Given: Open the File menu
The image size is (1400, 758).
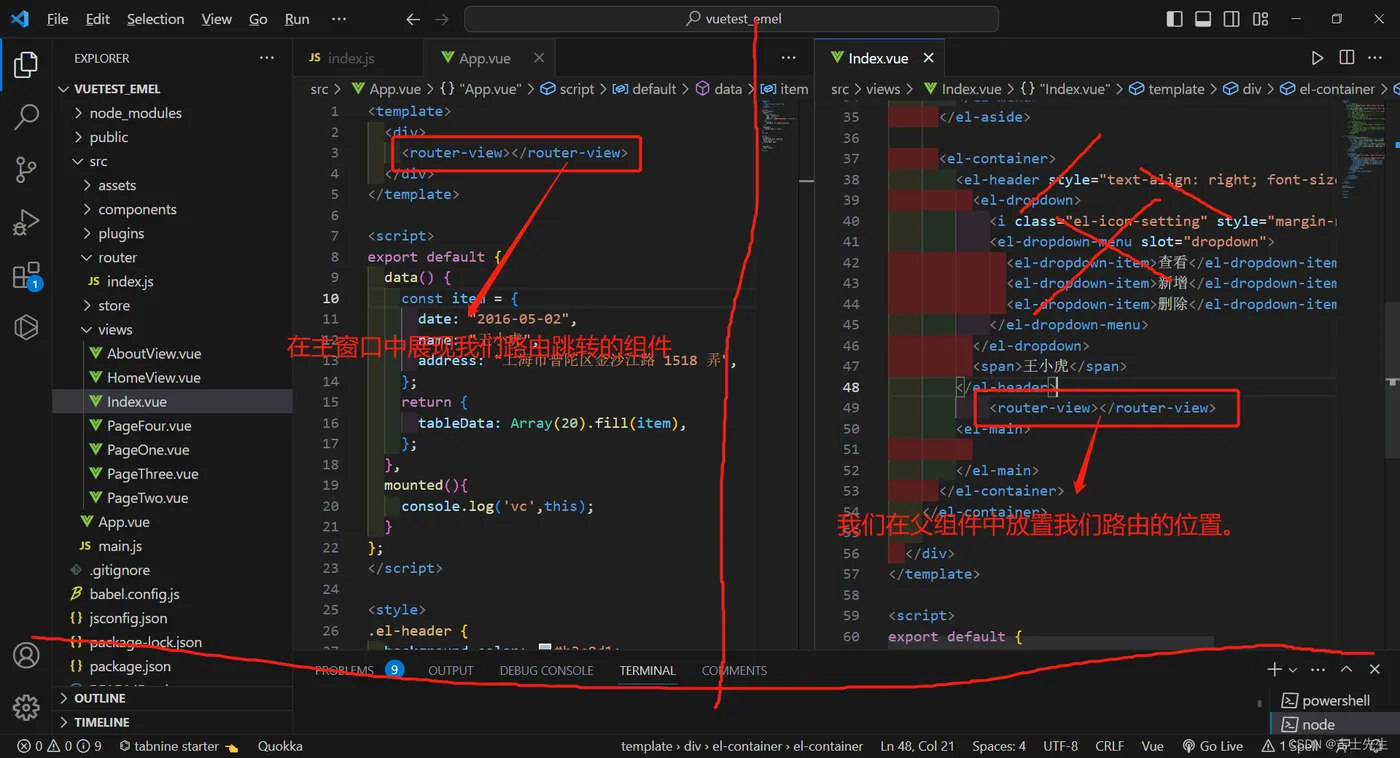Looking at the screenshot, I should coord(58,19).
